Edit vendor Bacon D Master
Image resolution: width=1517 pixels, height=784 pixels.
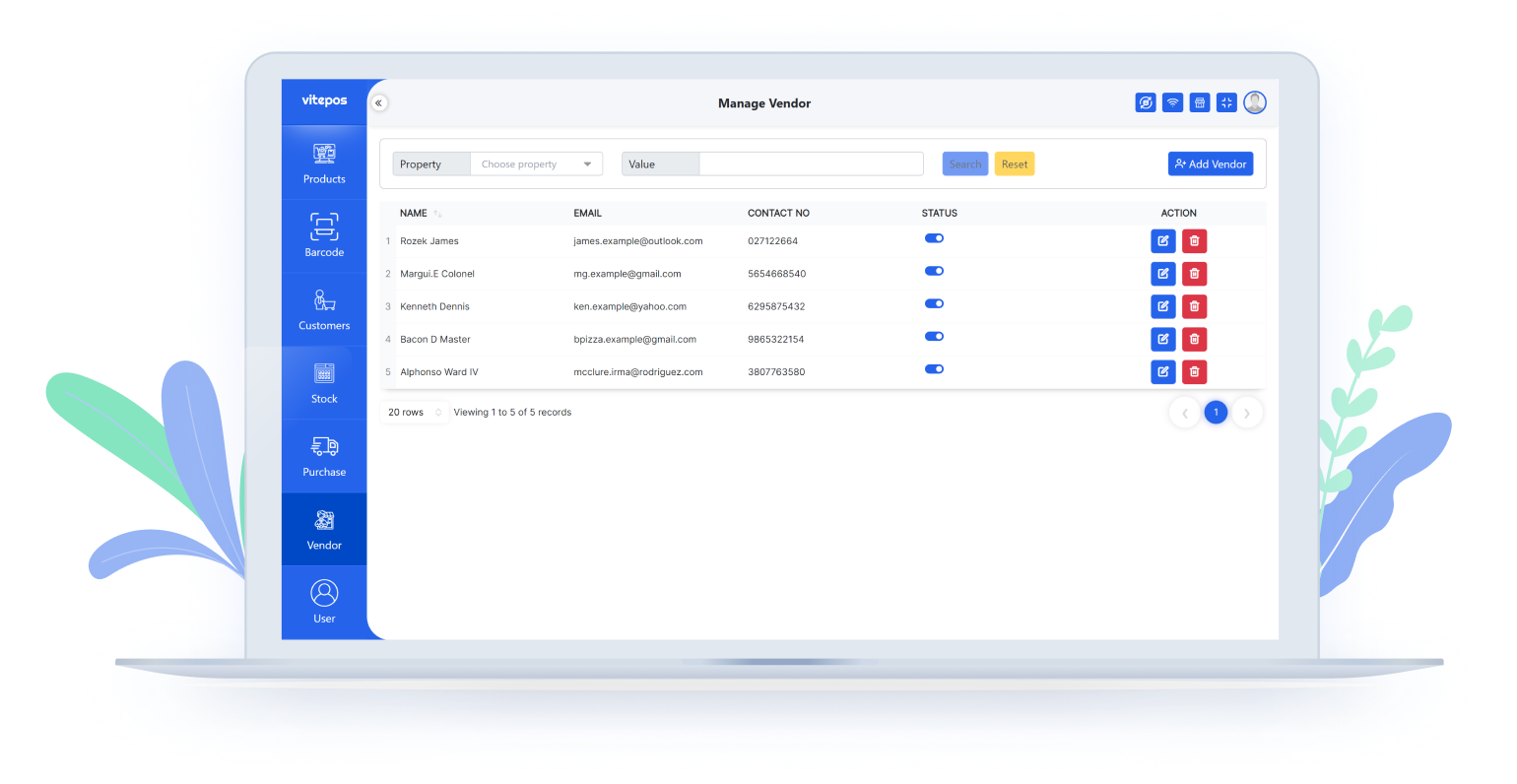coord(1163,339)
